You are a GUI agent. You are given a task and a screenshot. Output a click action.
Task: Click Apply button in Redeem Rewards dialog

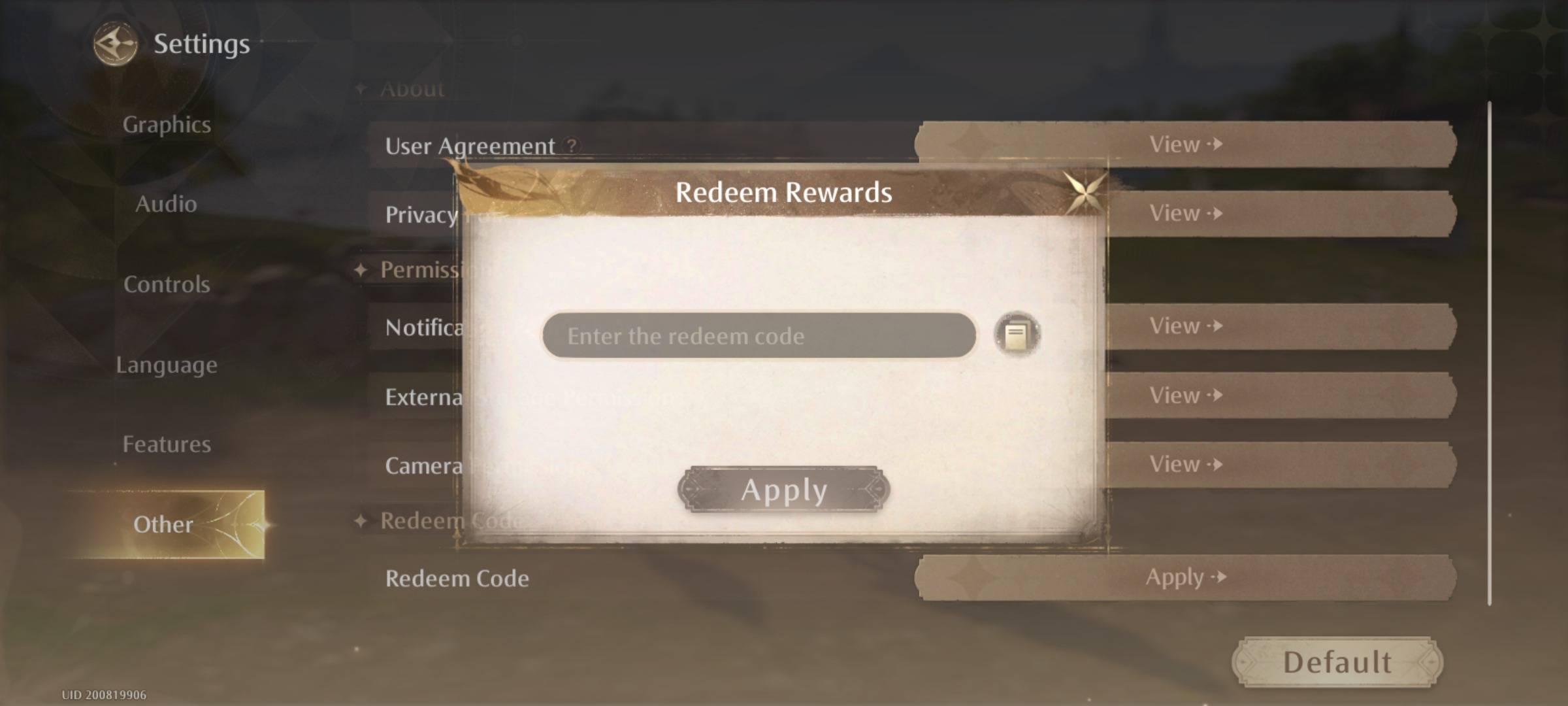(783, 489)
